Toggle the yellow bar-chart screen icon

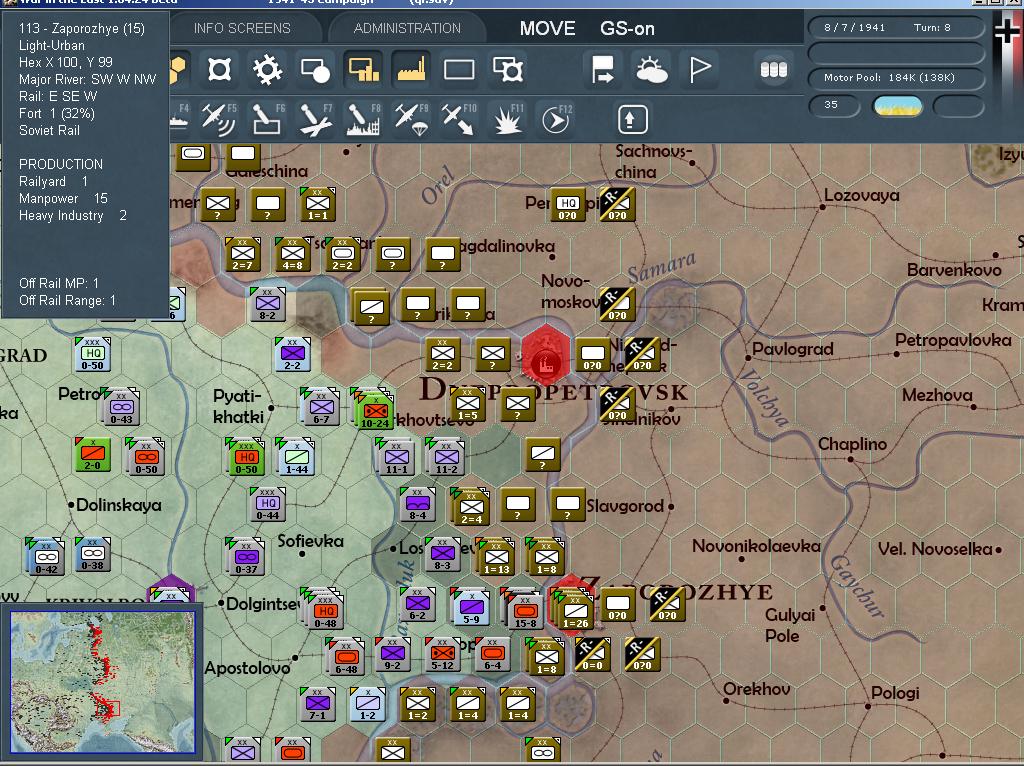pyautogui.click(x=364, y=69)
